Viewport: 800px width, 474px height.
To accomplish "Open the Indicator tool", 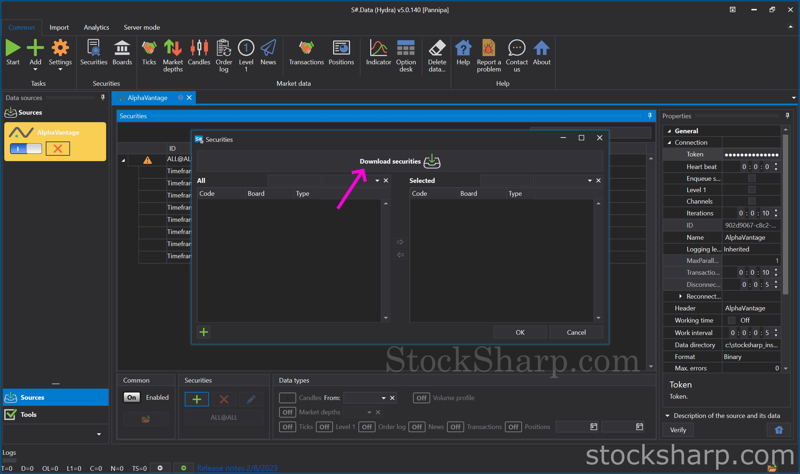I will 378,51.
